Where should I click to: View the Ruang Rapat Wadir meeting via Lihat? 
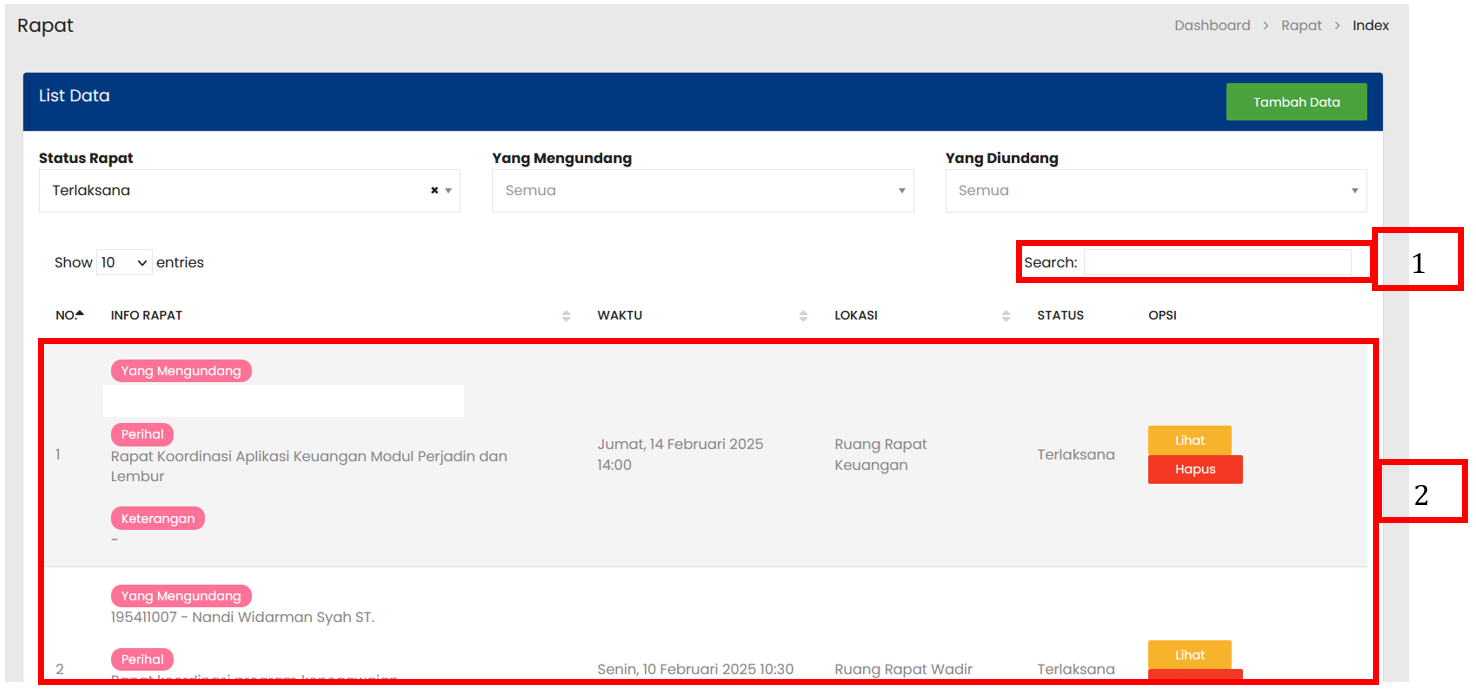(x=1189, y=655)
